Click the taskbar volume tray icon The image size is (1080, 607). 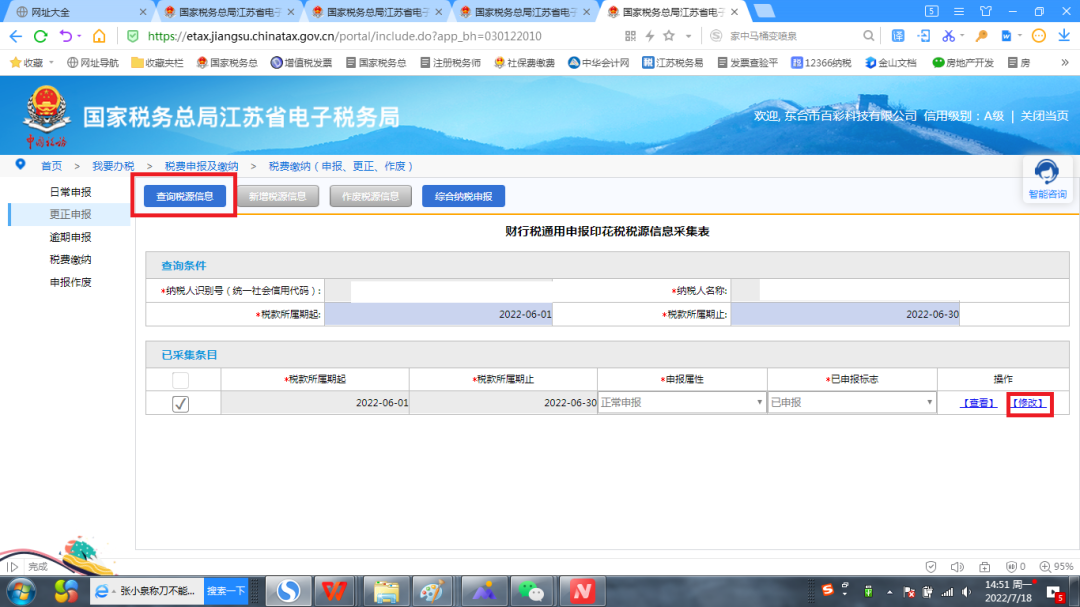[967, 592]
